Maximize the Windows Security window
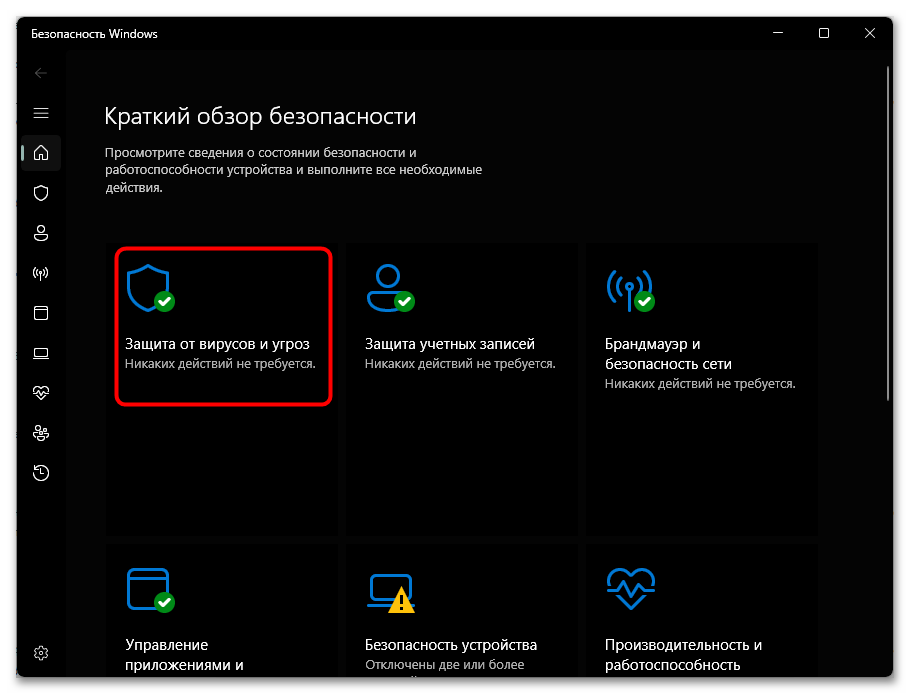Image resolution: width=910 pixels, height=694 pixels. [x=824, y=33]
